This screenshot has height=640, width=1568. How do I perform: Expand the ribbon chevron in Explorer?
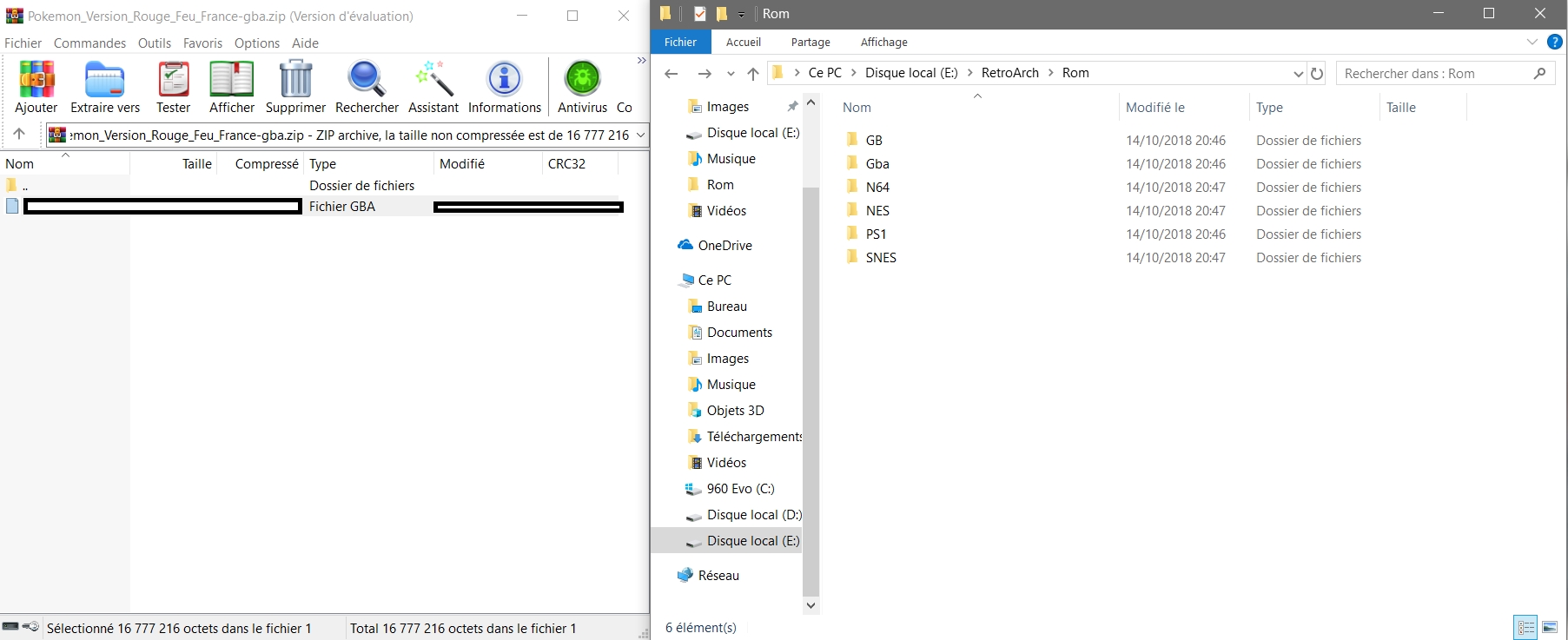pyautogui.click(x=1532, y=42)
